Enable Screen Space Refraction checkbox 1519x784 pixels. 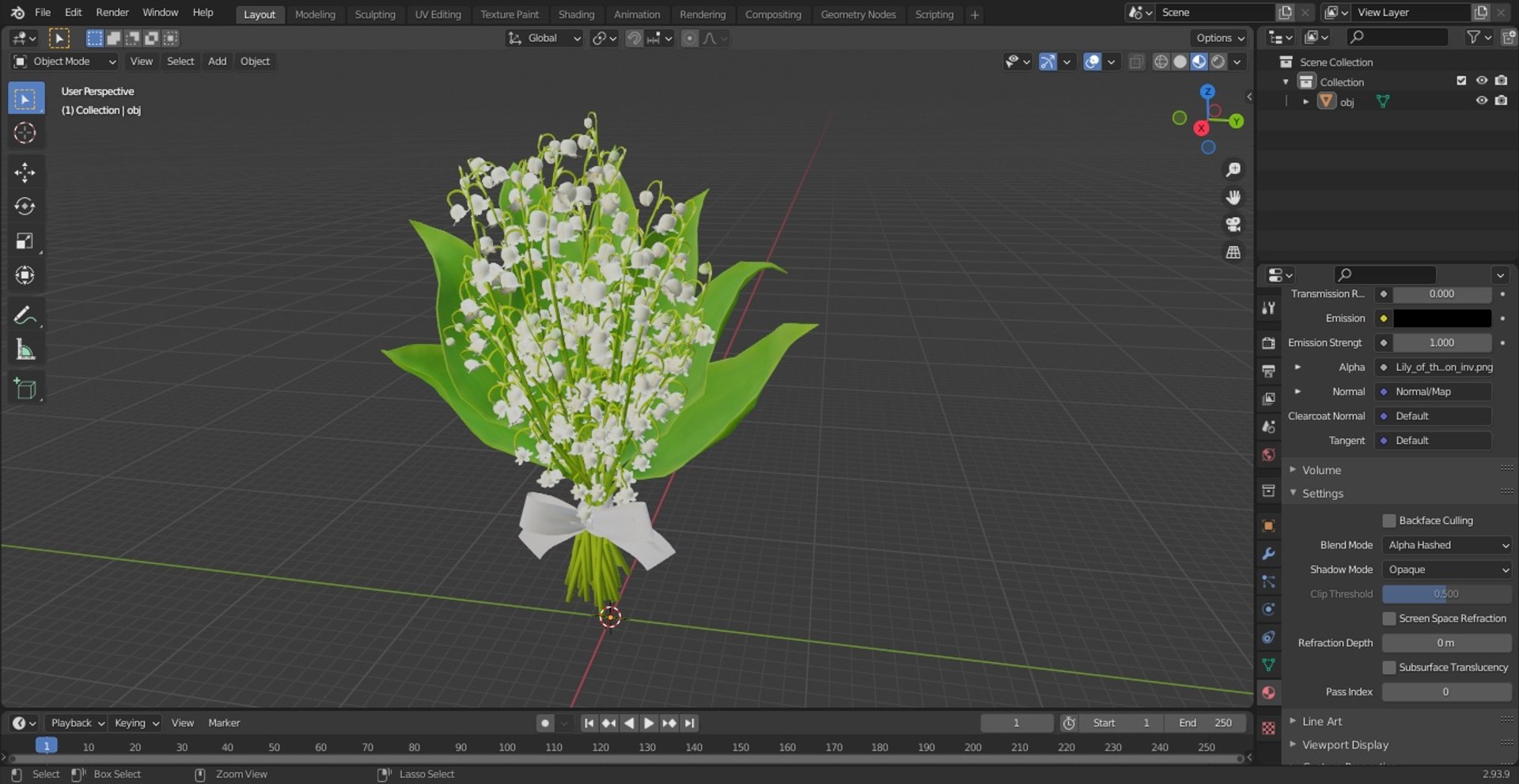1388,619
